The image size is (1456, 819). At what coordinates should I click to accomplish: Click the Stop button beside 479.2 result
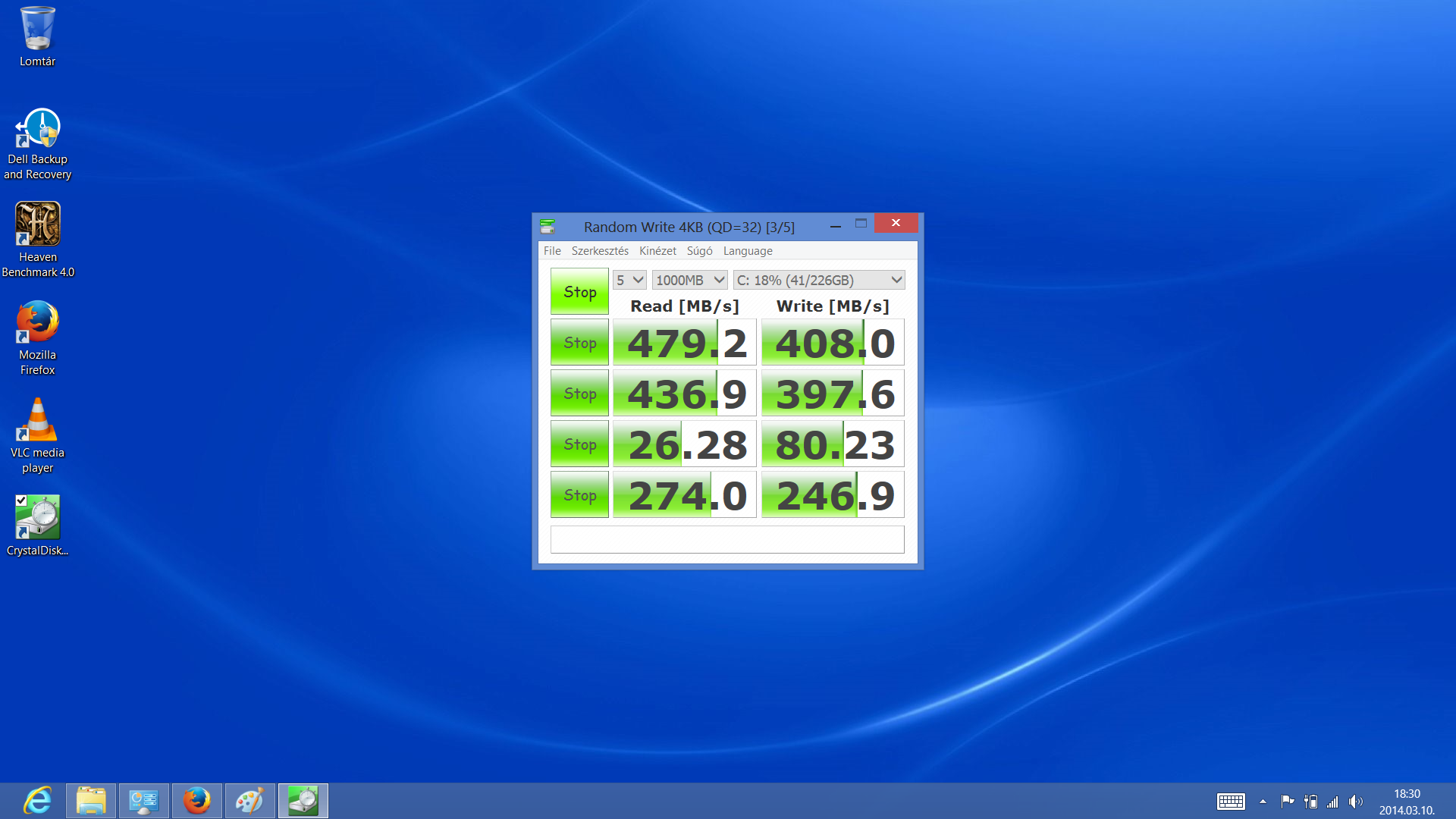coord(579,343)
